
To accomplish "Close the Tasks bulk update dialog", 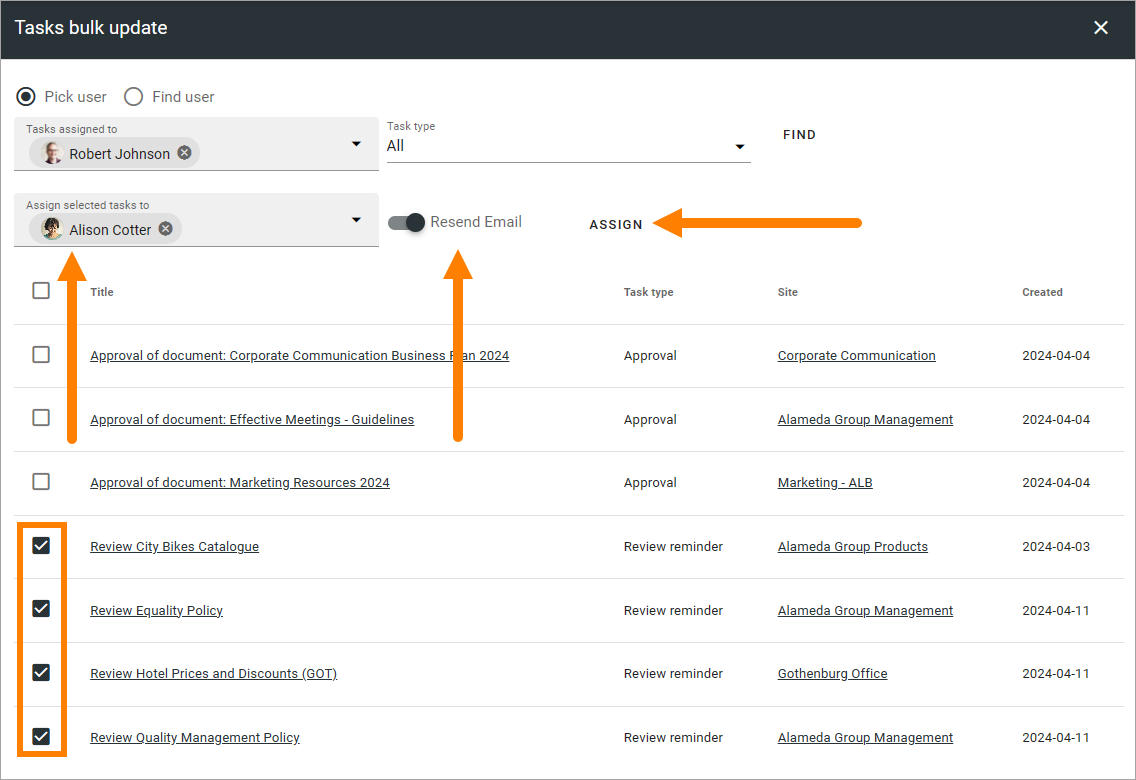I will point(1100,28).
